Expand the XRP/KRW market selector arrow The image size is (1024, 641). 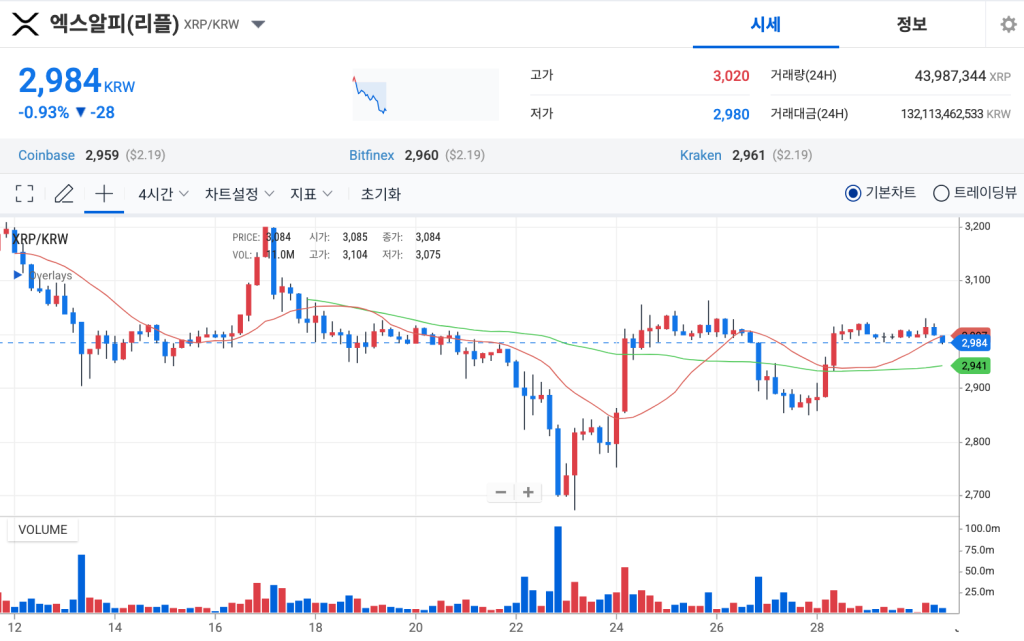coord(259,24)
